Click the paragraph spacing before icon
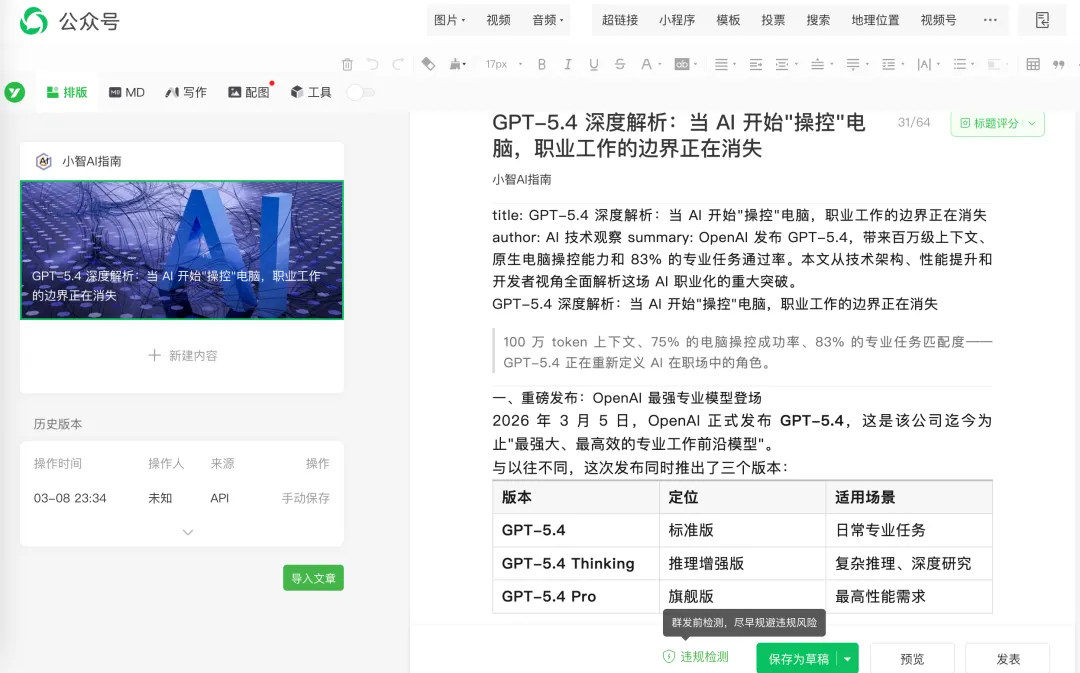This screenshot has width=1080, height=673. 817,64
